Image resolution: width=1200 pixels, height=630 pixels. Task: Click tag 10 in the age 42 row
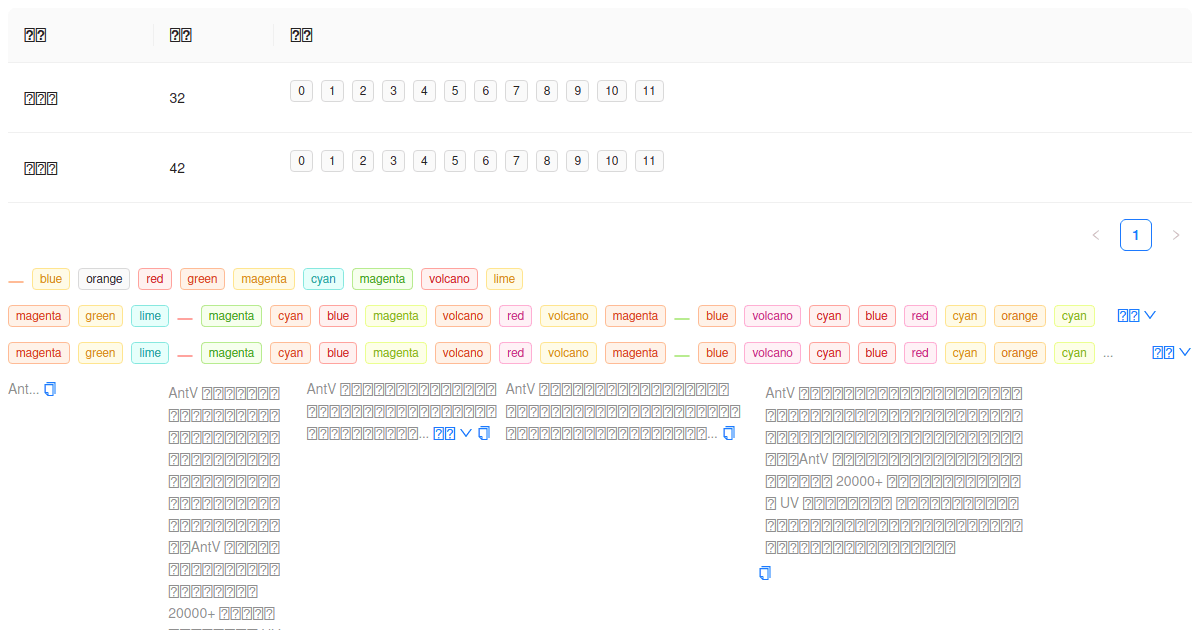pyautogui.click(x=612, y=161)
